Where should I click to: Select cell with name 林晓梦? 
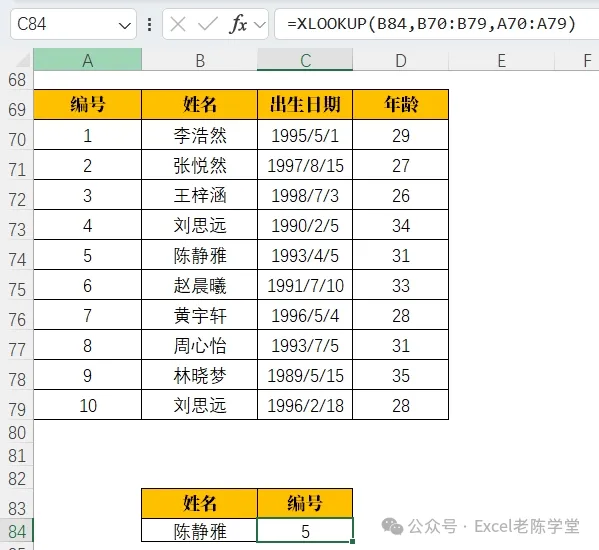pos(199,375)
